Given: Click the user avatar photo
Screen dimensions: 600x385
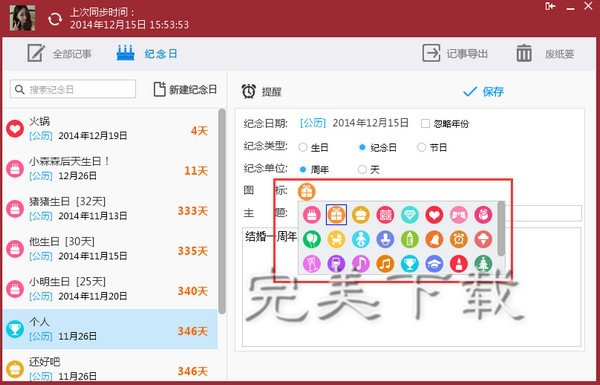Looking at the screenshot, I should [x=23, y=18].
